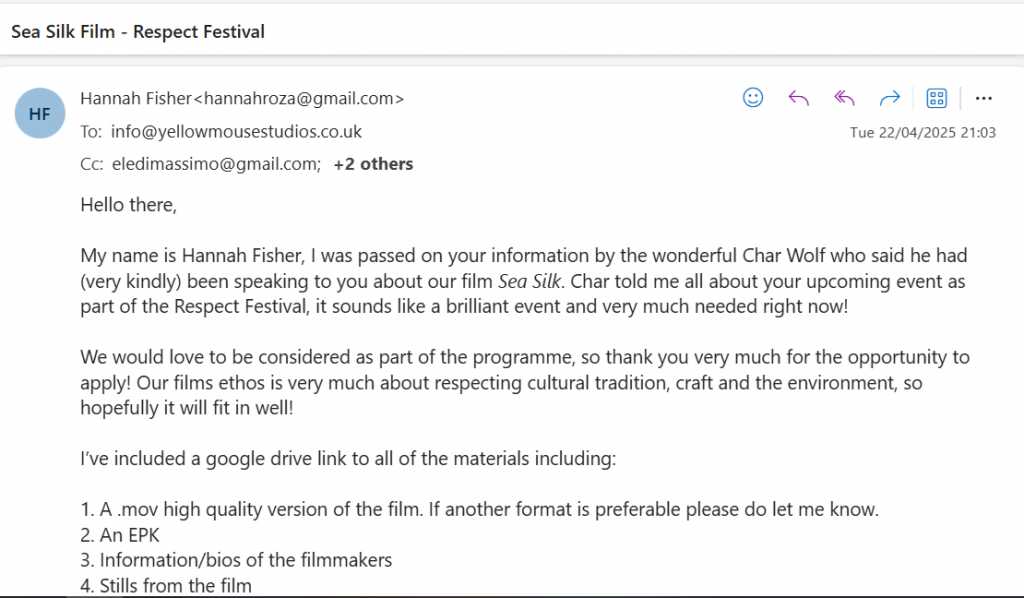Click list item 4 Stills from the film
1024x598 pixels.
pyautogui.click(x=166, y=586)
